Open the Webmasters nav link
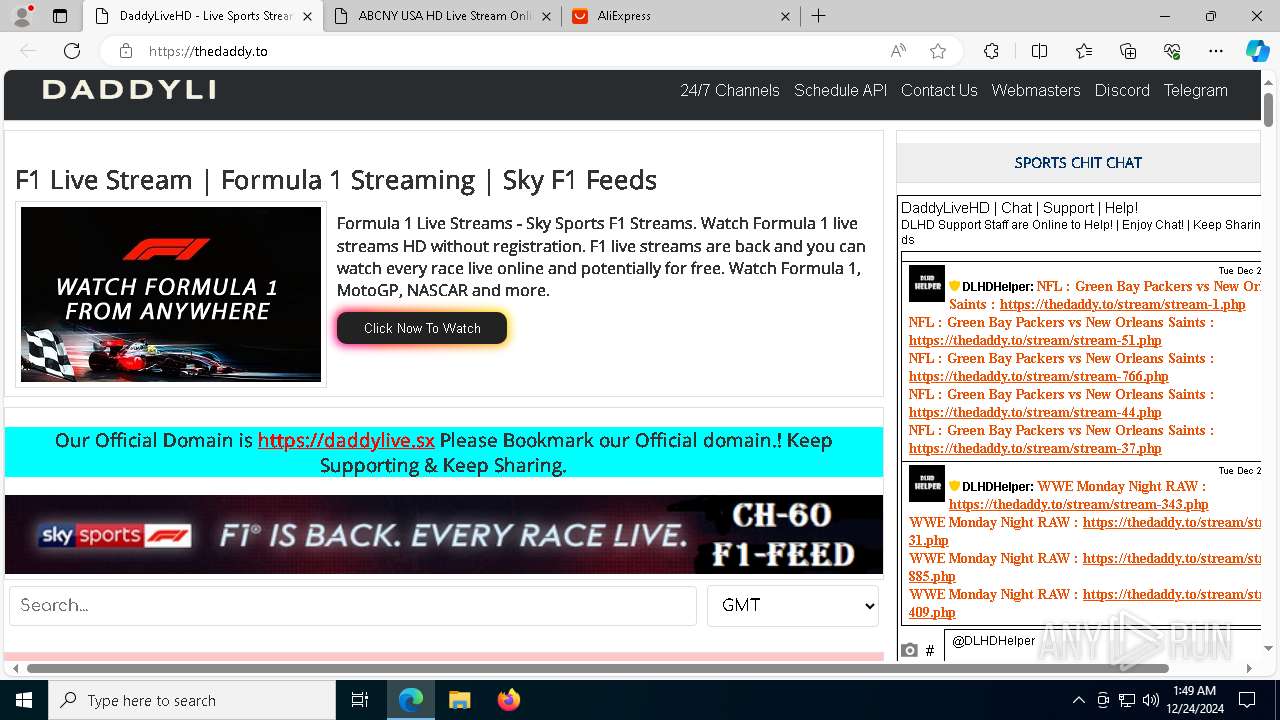This screenshot has width=1280, height=720. click(1036, 90)
